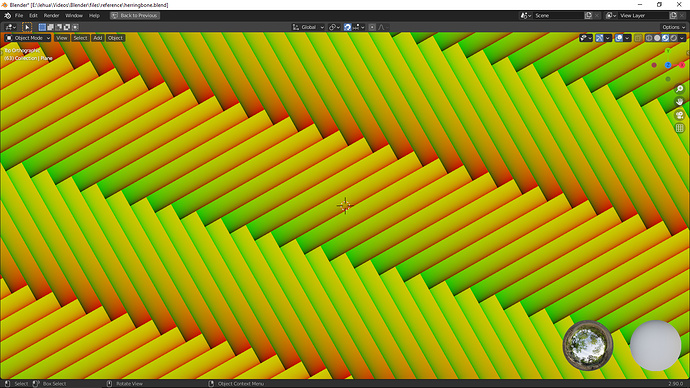690x388 pixels.
Task: Choose the Intersect selection mode icon
Action: pos(75,27)
